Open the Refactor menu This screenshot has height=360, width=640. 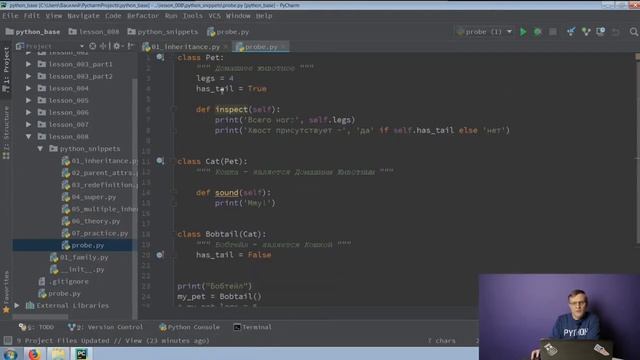(143, 16)
